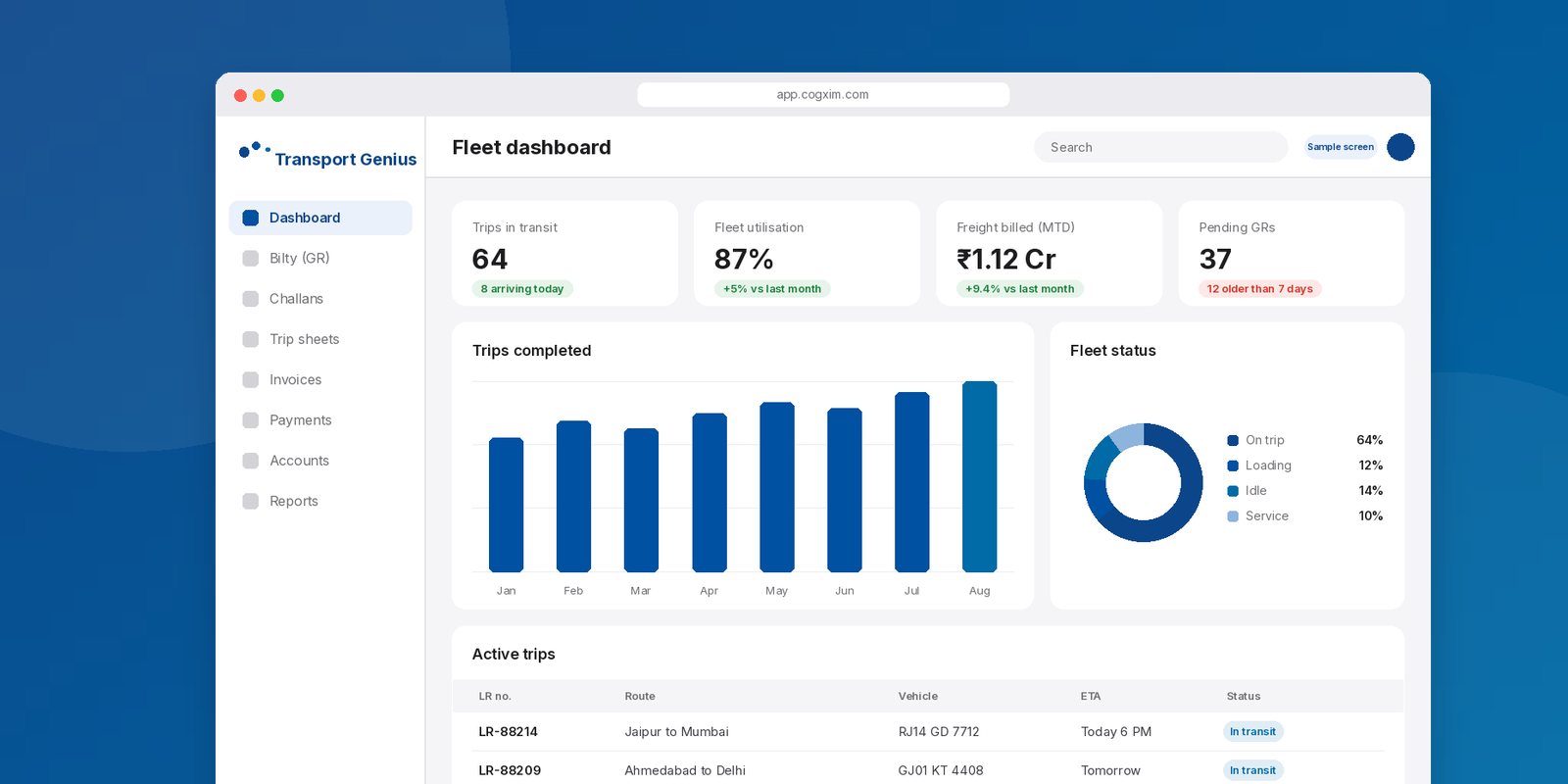Open the Dashboard sidebar item
The width and height of the screenshot is (1568, 784).
click(320, 218)
